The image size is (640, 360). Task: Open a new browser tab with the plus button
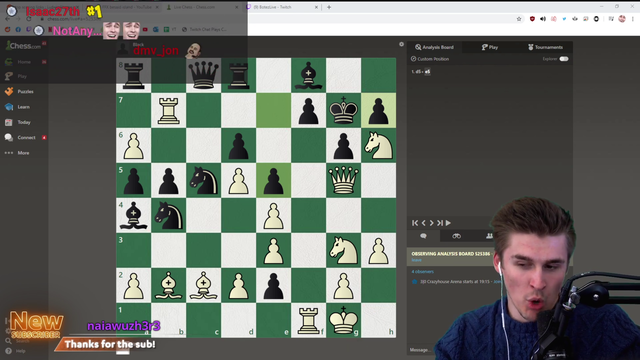(329, 7)
